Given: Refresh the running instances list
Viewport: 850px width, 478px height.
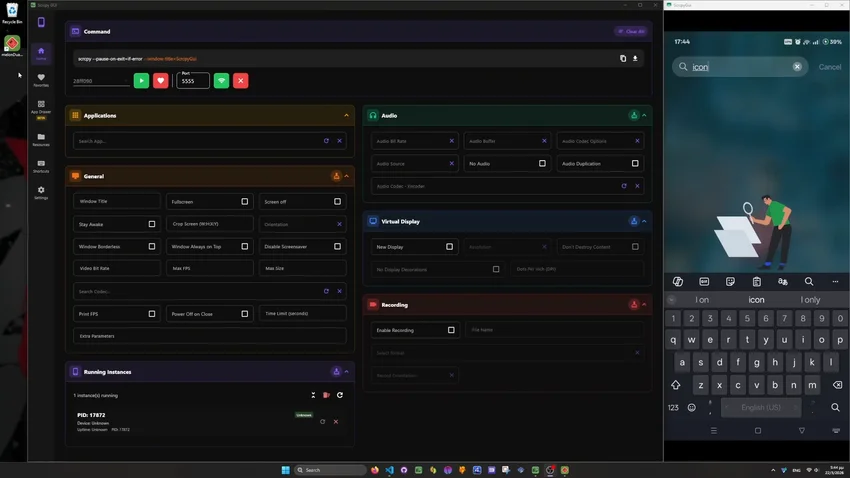Looking at the screenshot, I should tap(340, 395).
